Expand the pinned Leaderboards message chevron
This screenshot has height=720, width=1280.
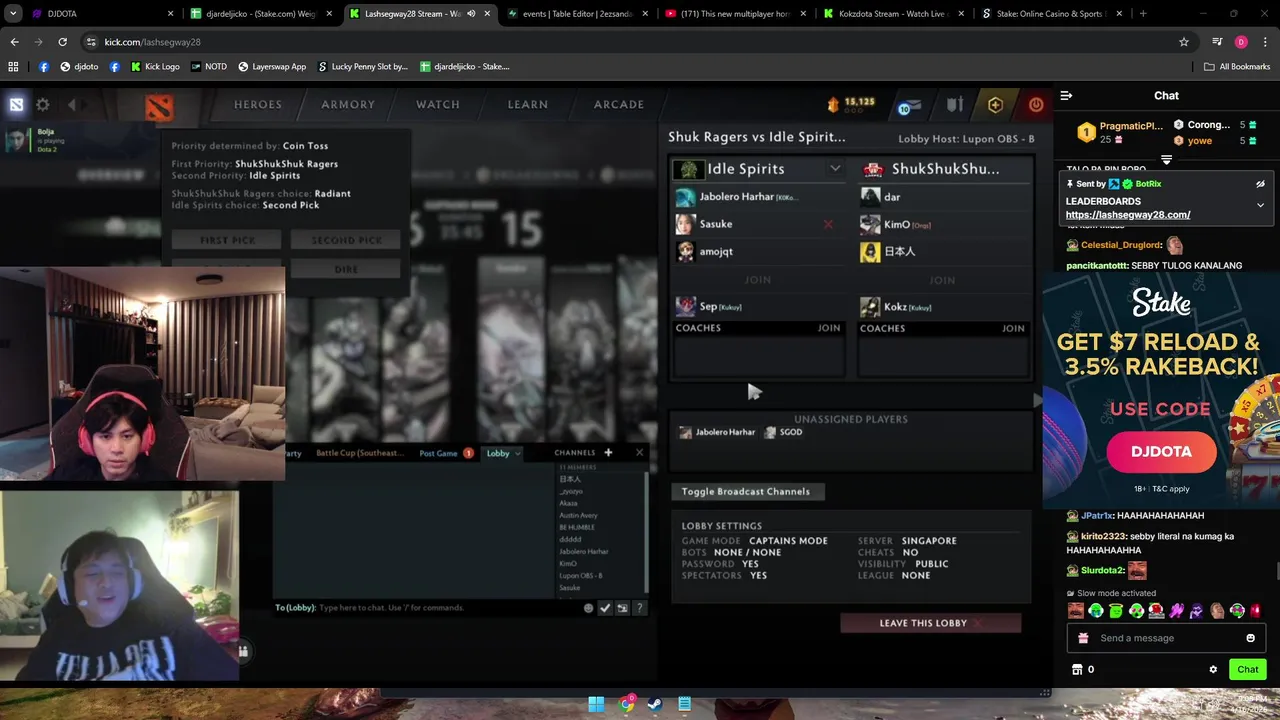(1260, 205)
